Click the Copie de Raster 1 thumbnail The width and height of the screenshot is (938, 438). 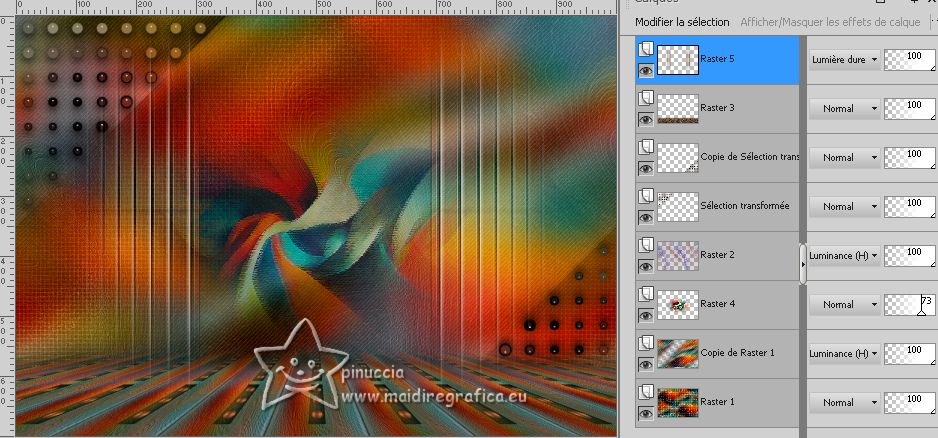click(678, 354)
